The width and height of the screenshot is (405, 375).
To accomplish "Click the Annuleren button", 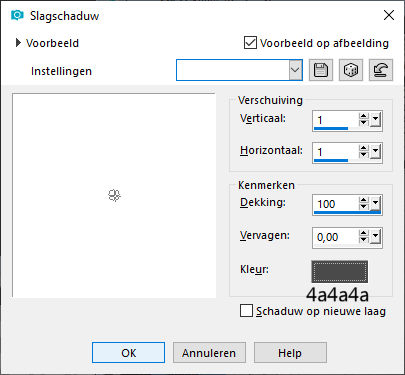I will click(209, 353).
